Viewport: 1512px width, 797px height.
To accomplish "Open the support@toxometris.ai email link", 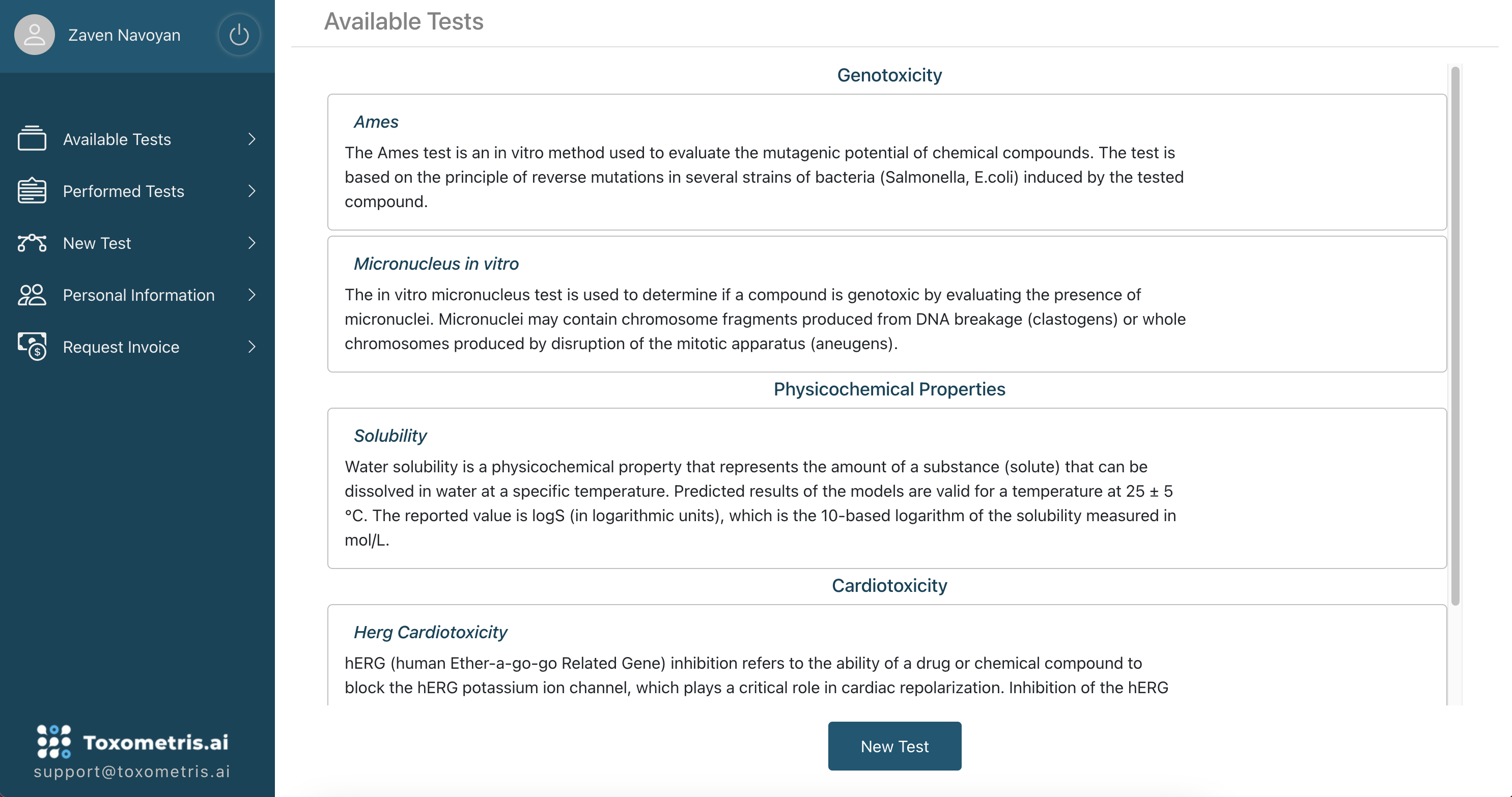I will tap(132, 771).
